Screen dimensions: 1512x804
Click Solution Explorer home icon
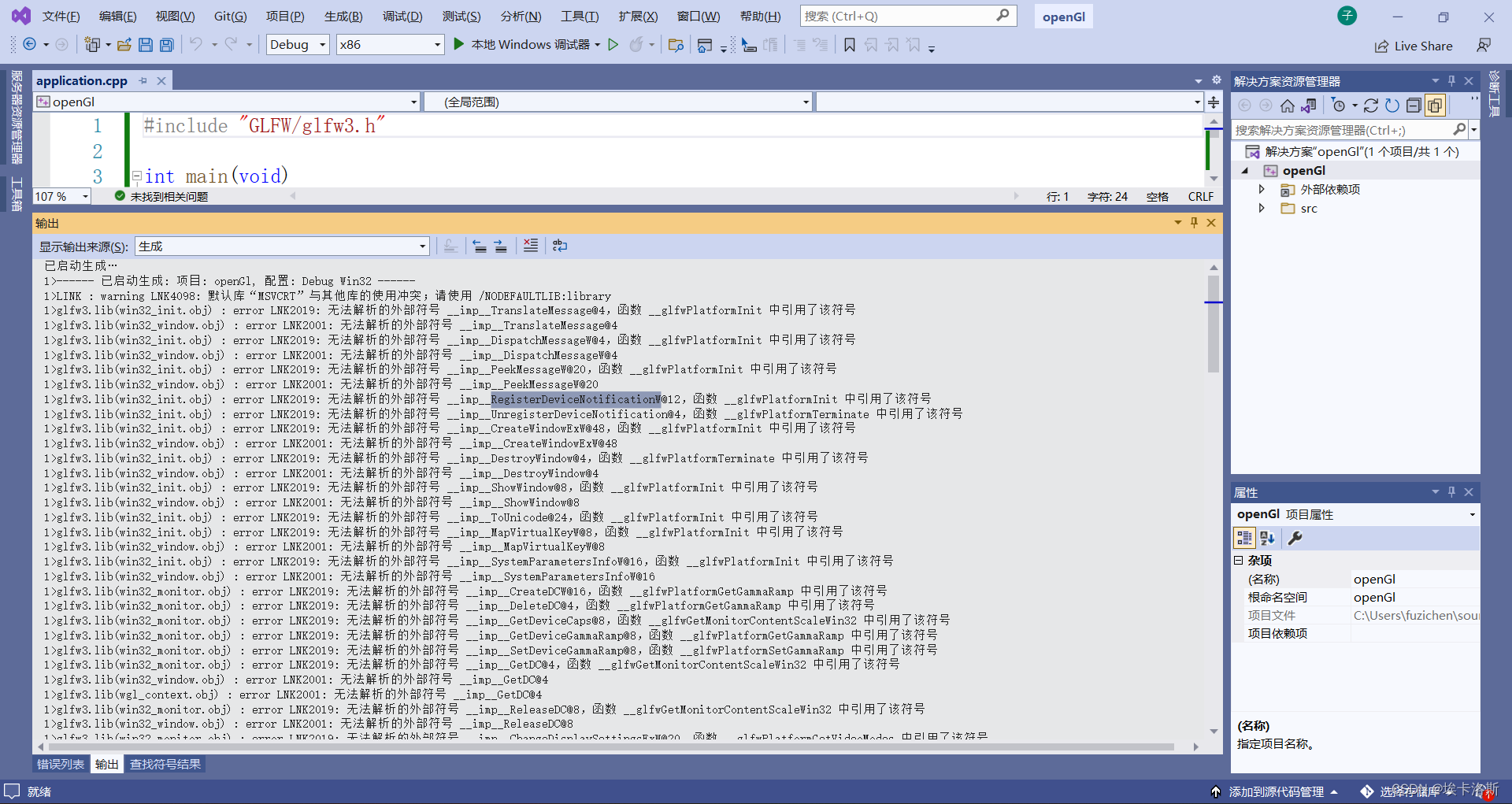pyautogui.click(x=1288, y=106)
